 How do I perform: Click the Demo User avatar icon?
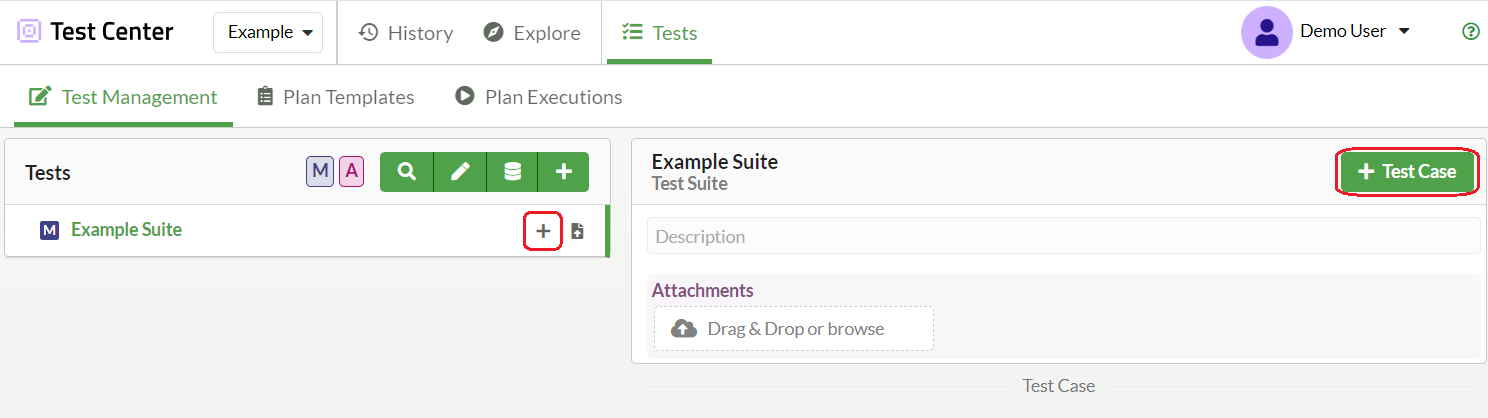1266,32
